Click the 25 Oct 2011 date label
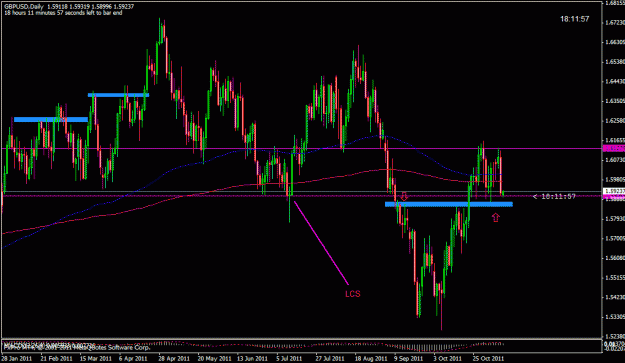Viewport: 625px width, 363px height. [x=488, y=358]
